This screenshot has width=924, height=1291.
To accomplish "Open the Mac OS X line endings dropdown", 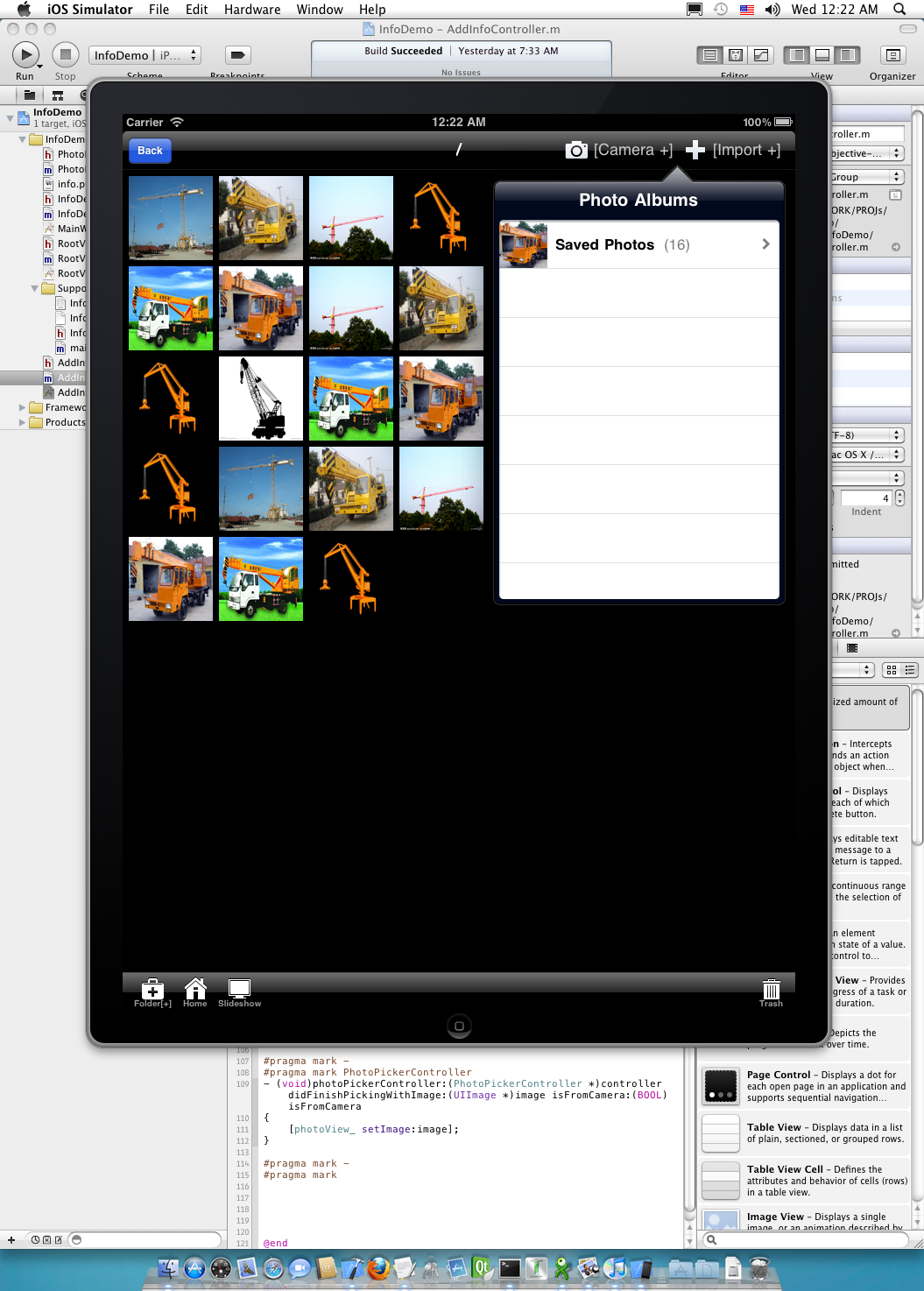I will 867,455.
